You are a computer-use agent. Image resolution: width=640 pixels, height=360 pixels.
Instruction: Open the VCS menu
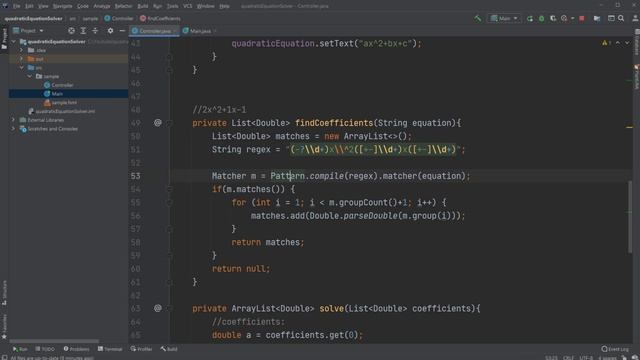point(187,6)
